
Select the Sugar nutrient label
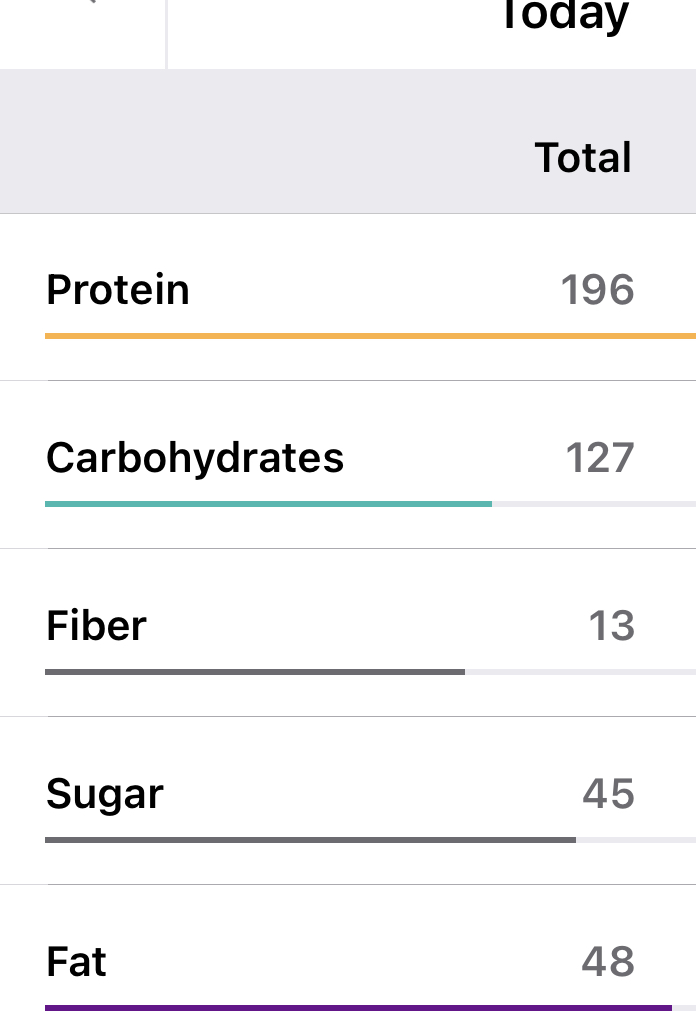pyautogui.click(x=105, y=794)
